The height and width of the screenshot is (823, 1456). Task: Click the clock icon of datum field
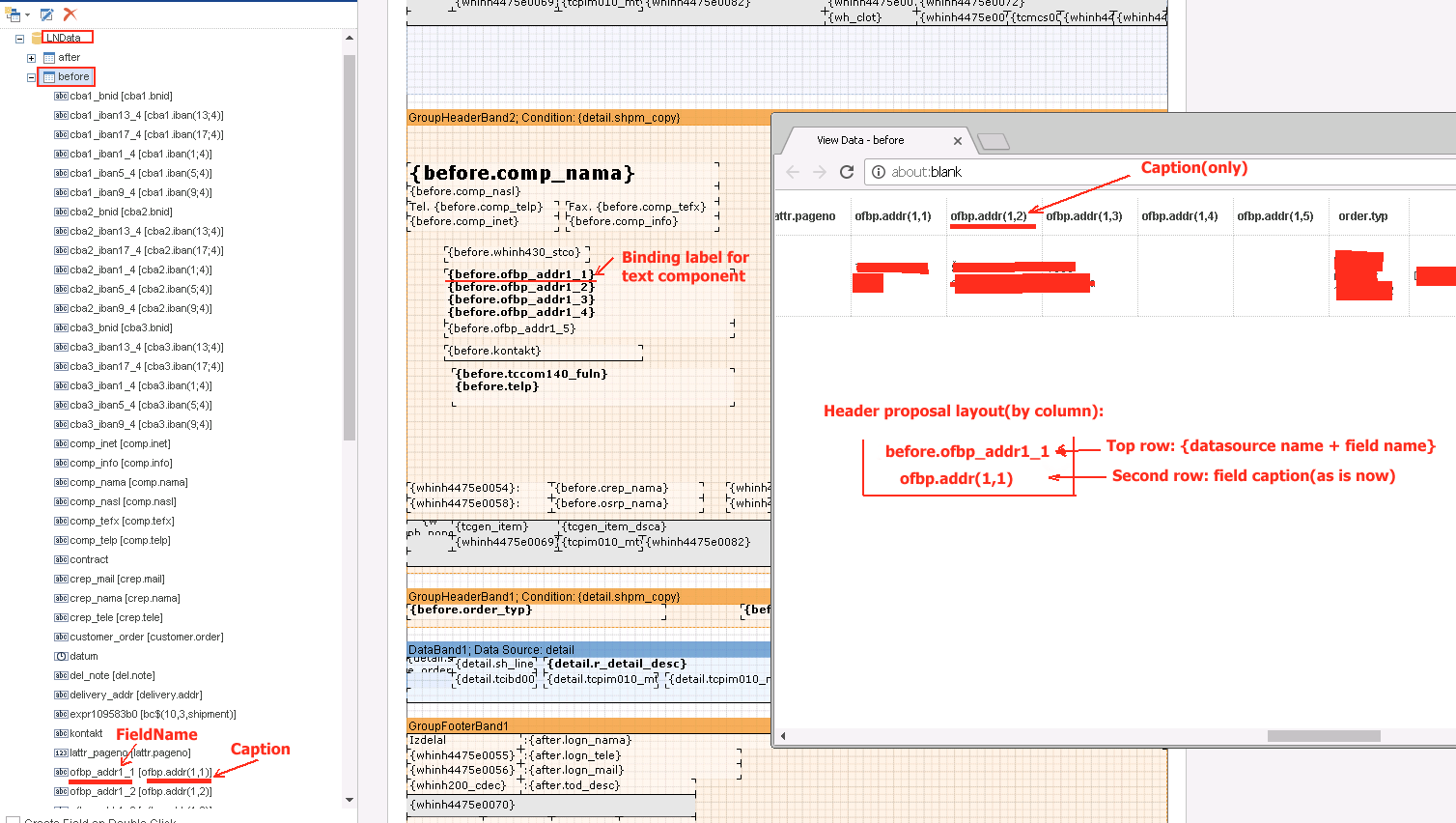61,656
